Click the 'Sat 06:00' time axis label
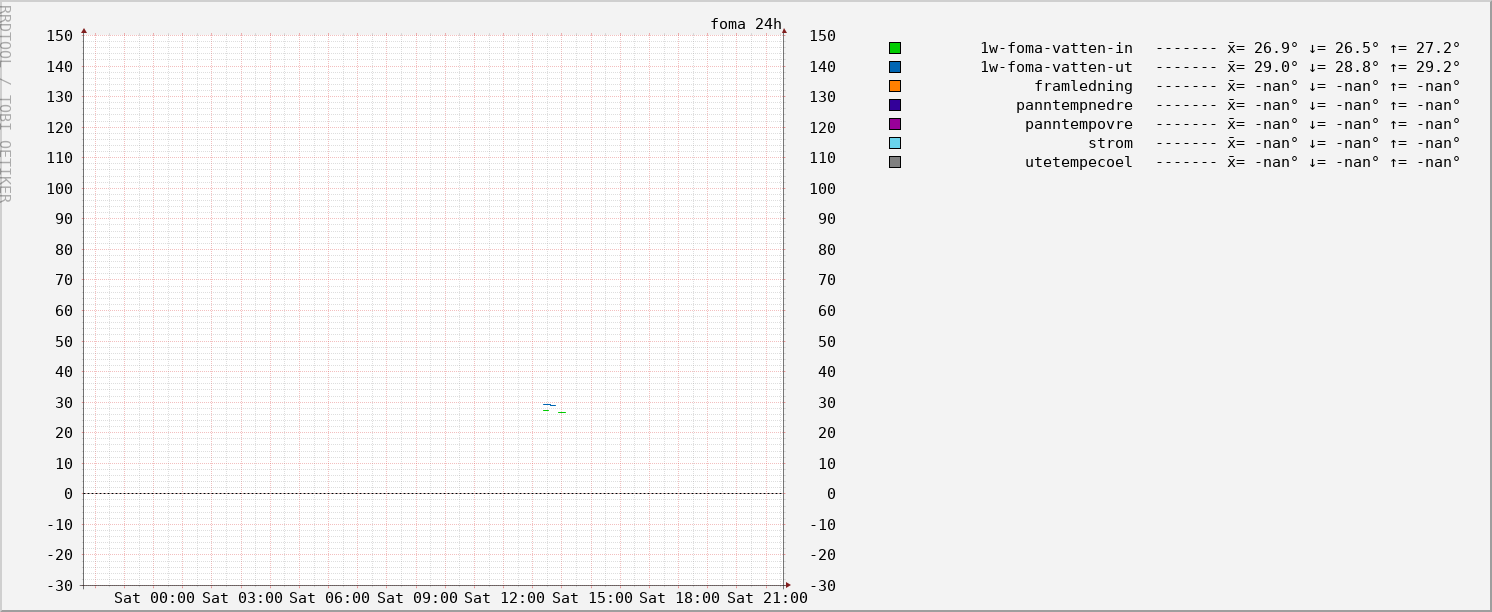The width and height of the screenshot is (1492, 612). (330, 598)
